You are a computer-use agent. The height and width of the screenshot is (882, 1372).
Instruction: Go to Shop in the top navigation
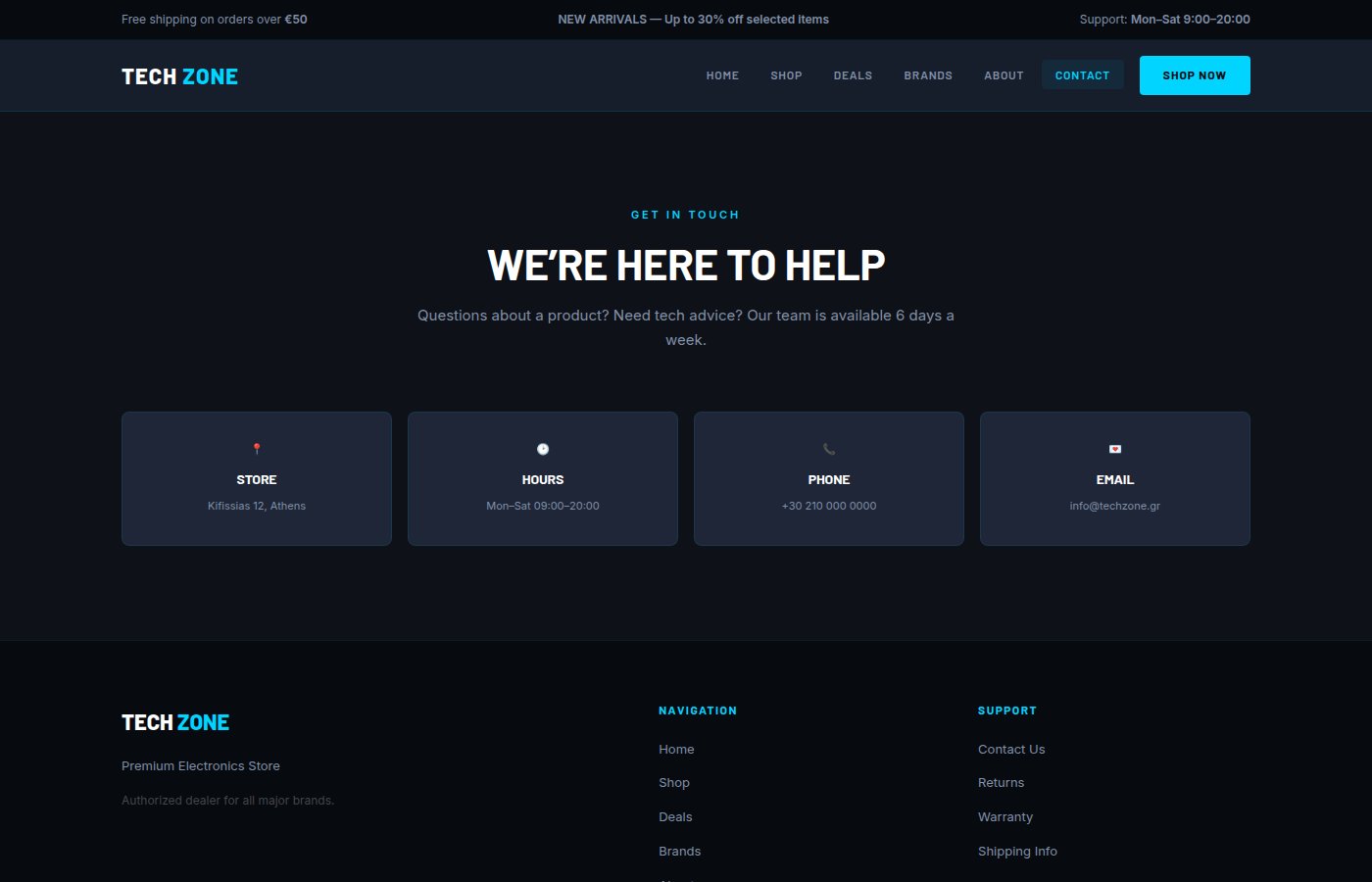[786, 75]
